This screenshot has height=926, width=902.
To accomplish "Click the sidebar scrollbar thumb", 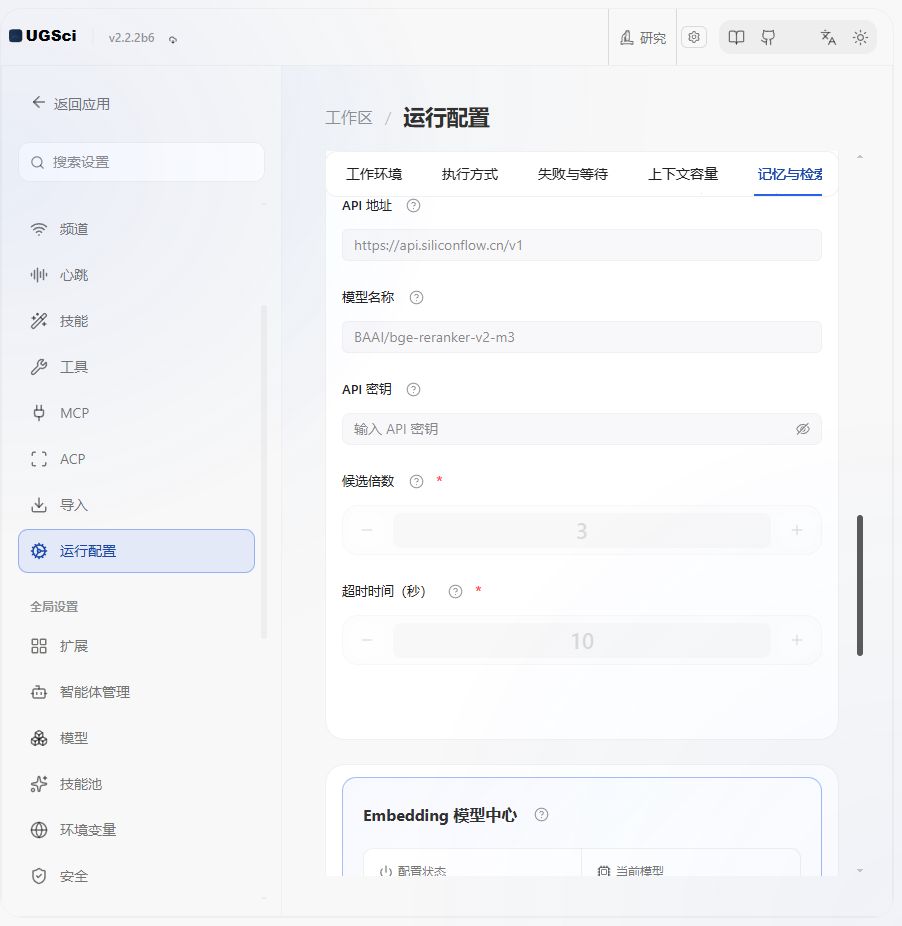I will [263, 471].
